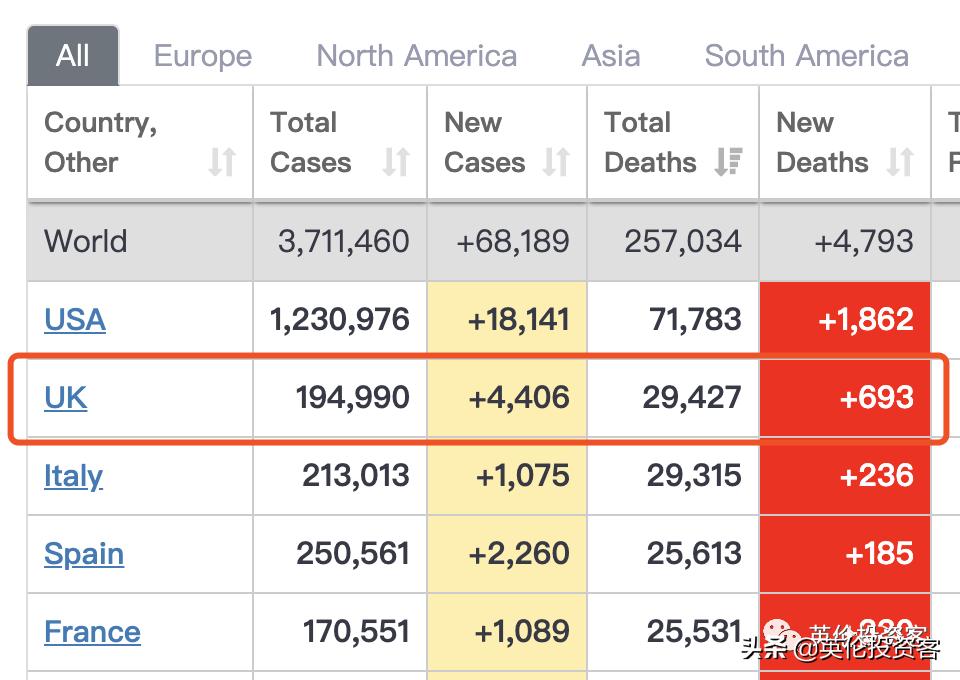Sort table by Total Cases icon

396,162
